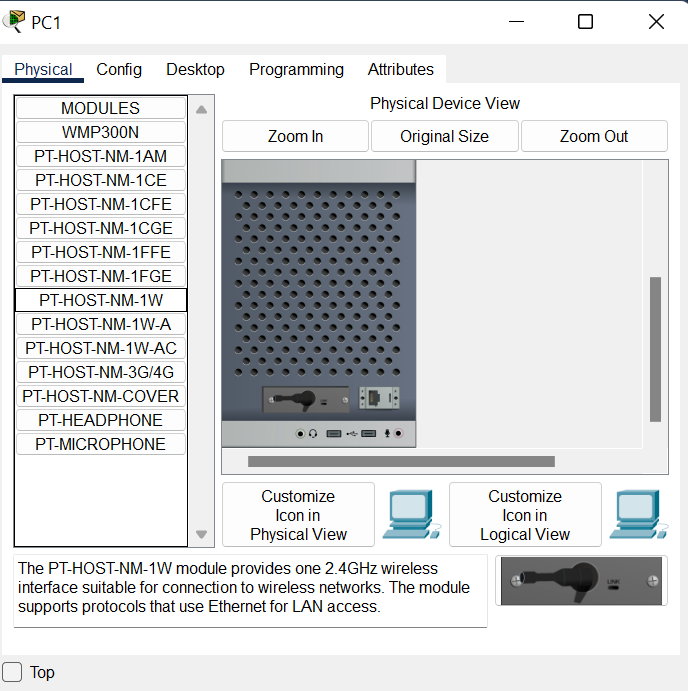Click the PT-HOST-NM-1W module thumbnail image
Screen dimensions: 688x691
(581, 581)
